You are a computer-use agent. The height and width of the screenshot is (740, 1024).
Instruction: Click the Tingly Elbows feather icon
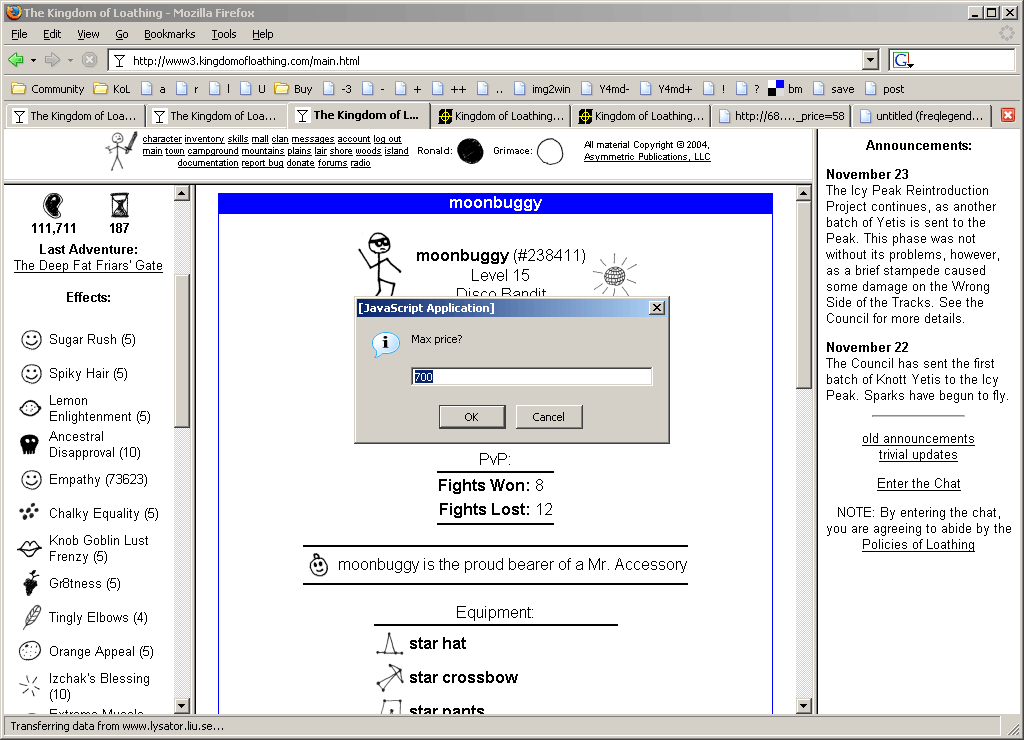pyautogui.click(x=31, y=617)
